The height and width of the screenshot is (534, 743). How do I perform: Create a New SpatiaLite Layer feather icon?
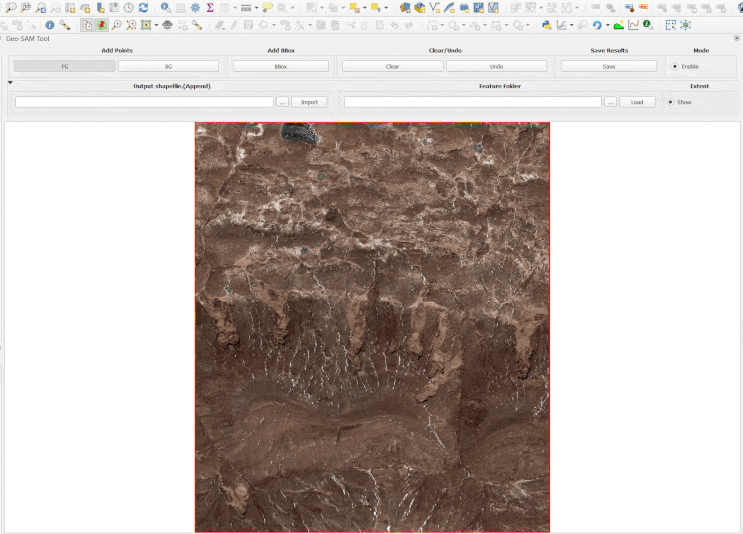[449, 8]
